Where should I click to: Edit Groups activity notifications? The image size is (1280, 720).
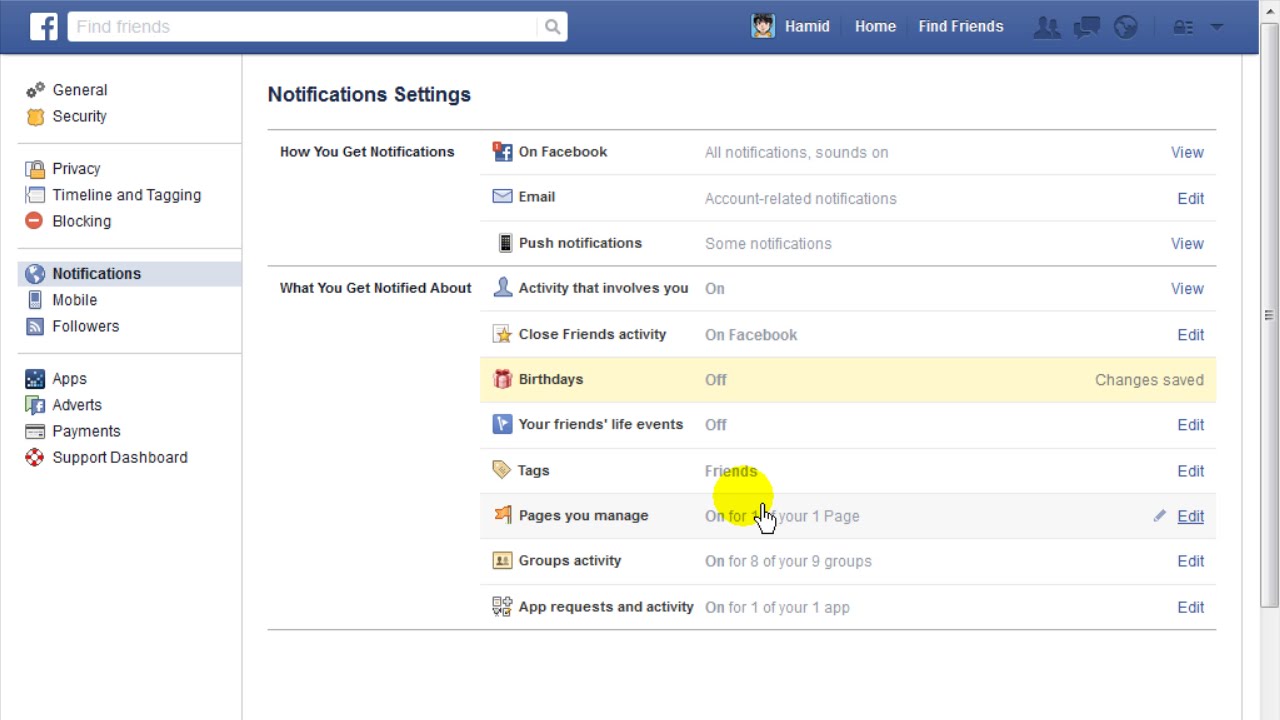pos(1190,561)
